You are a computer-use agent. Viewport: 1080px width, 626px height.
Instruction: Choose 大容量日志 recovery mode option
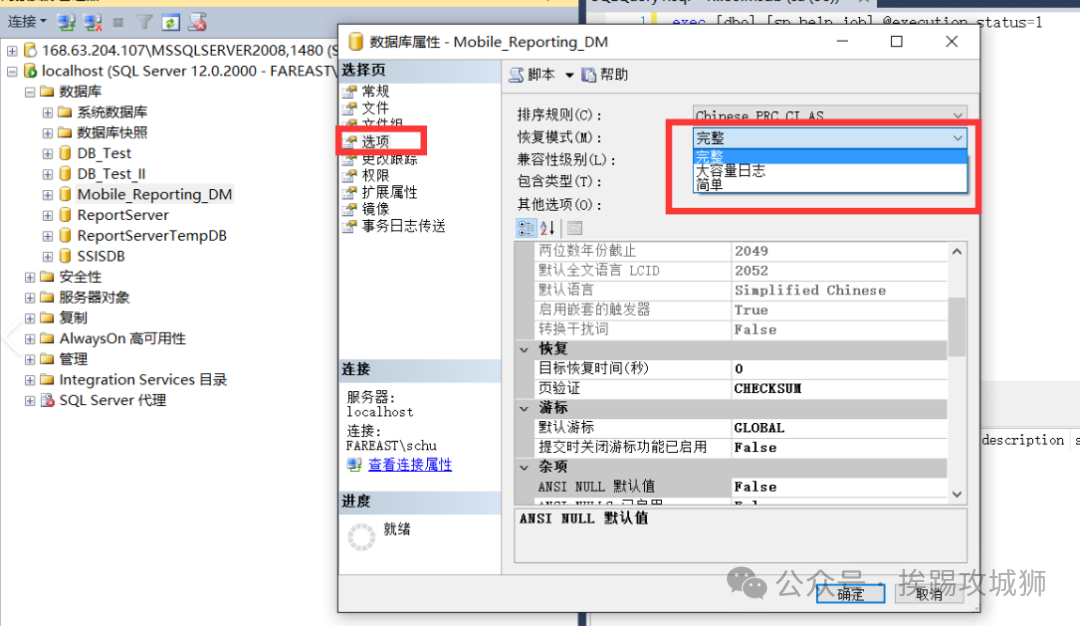(x=730, y=171)
